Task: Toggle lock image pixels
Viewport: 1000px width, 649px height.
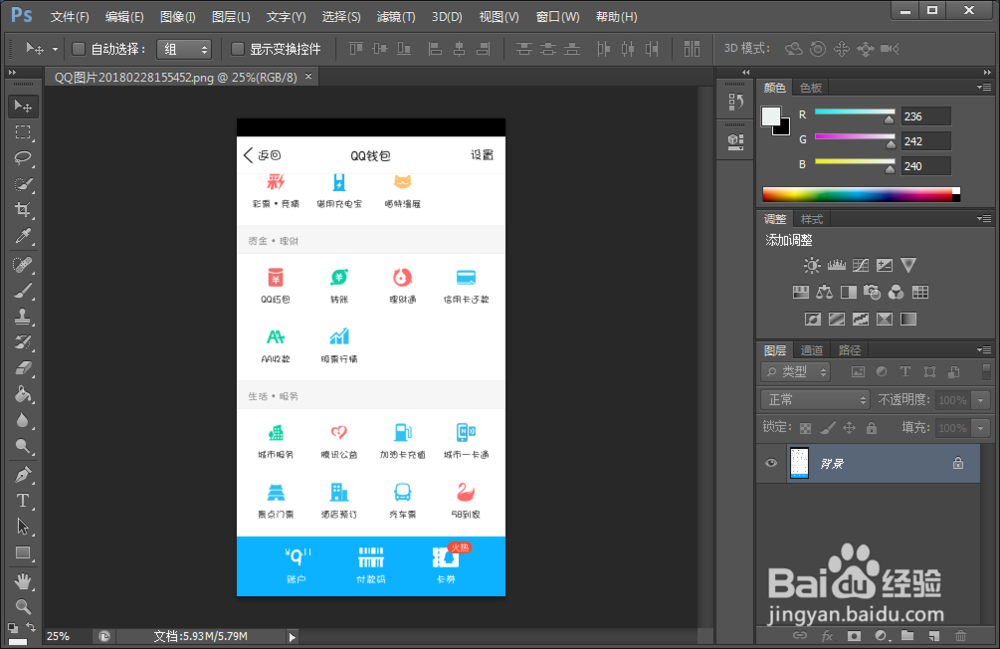Action: [x=828, y=428]
